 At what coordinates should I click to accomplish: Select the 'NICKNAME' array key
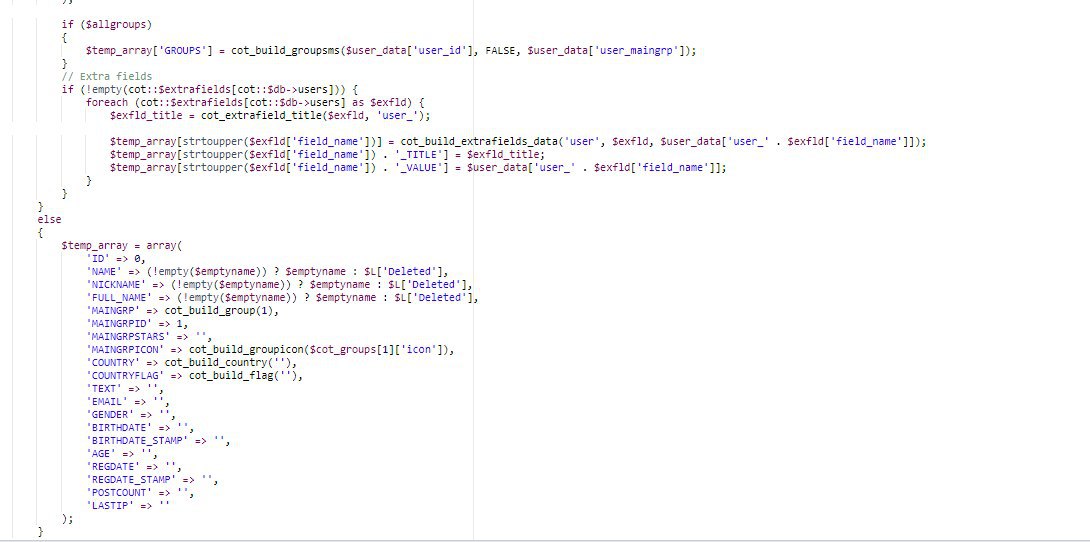(116, 285)
